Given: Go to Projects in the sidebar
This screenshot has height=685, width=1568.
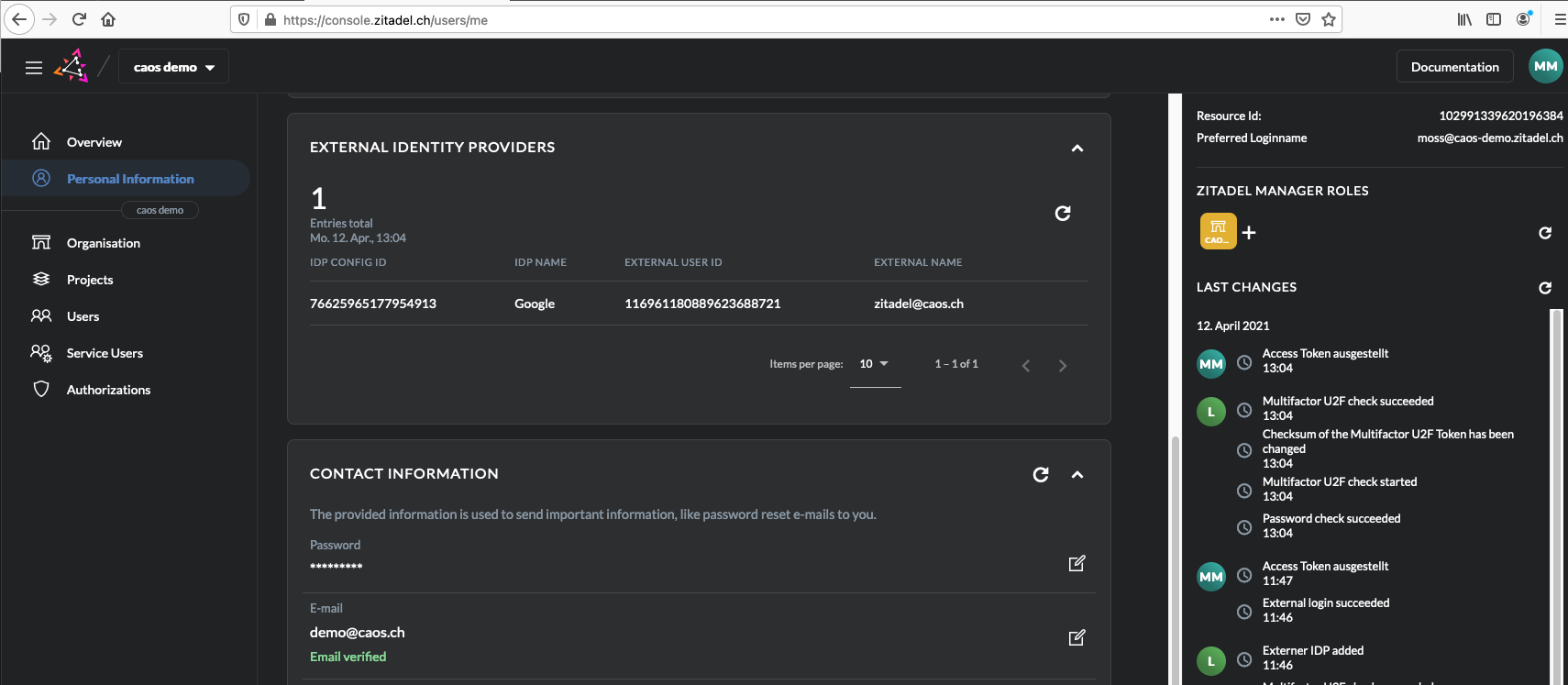Looking at the screenshot, I should coord(90,280).
